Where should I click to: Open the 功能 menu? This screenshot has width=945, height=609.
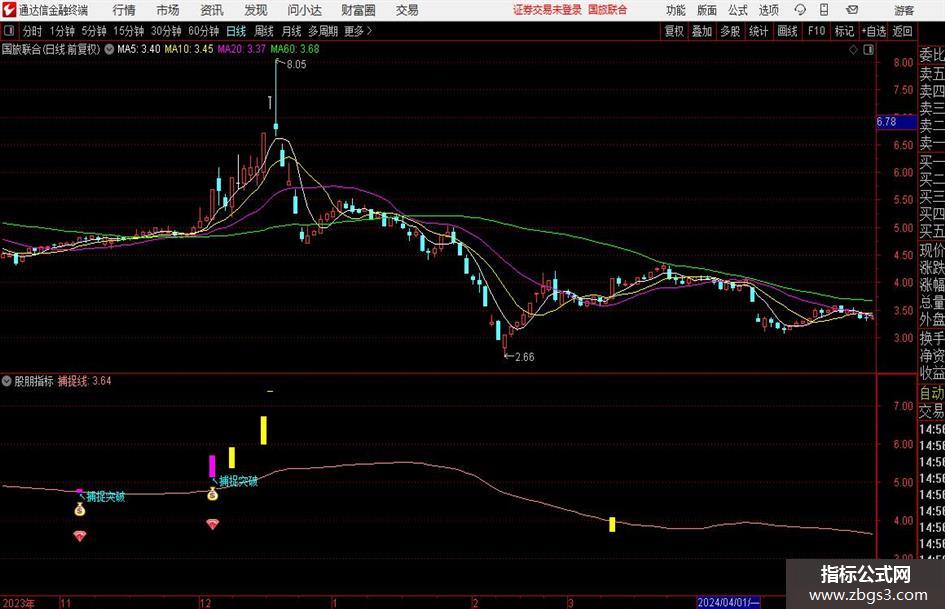(676, 10)
